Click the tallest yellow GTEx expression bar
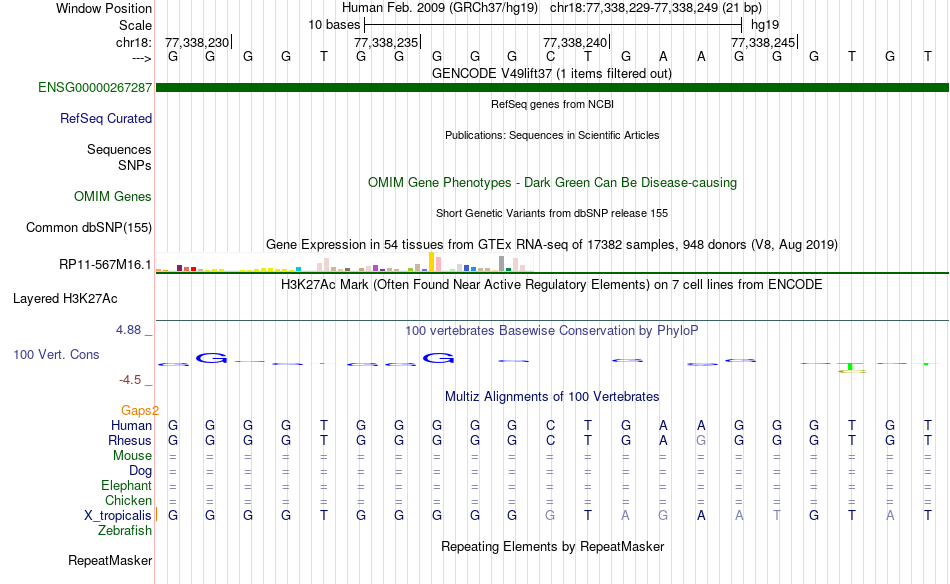 [431, 262]
